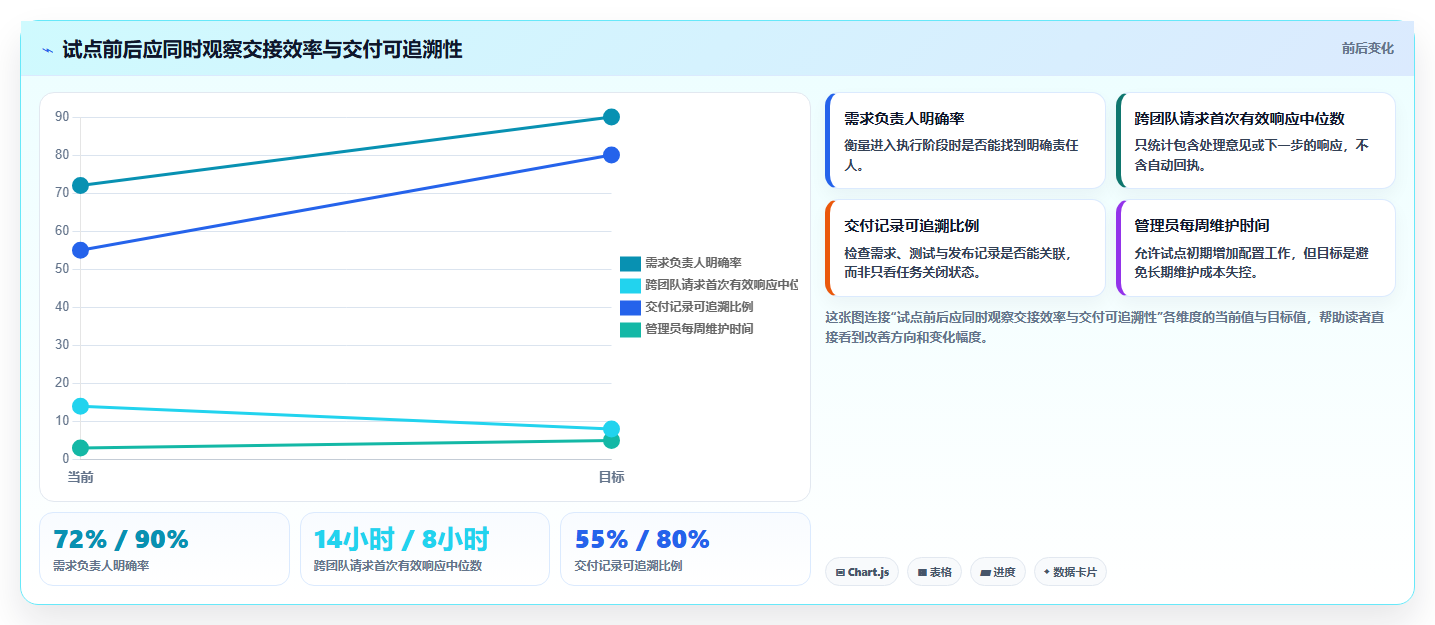The height and width of the screenshot is (625, 1435).
Task: Click the blue 80 point at 目标
Action: [x=611, y=155]
